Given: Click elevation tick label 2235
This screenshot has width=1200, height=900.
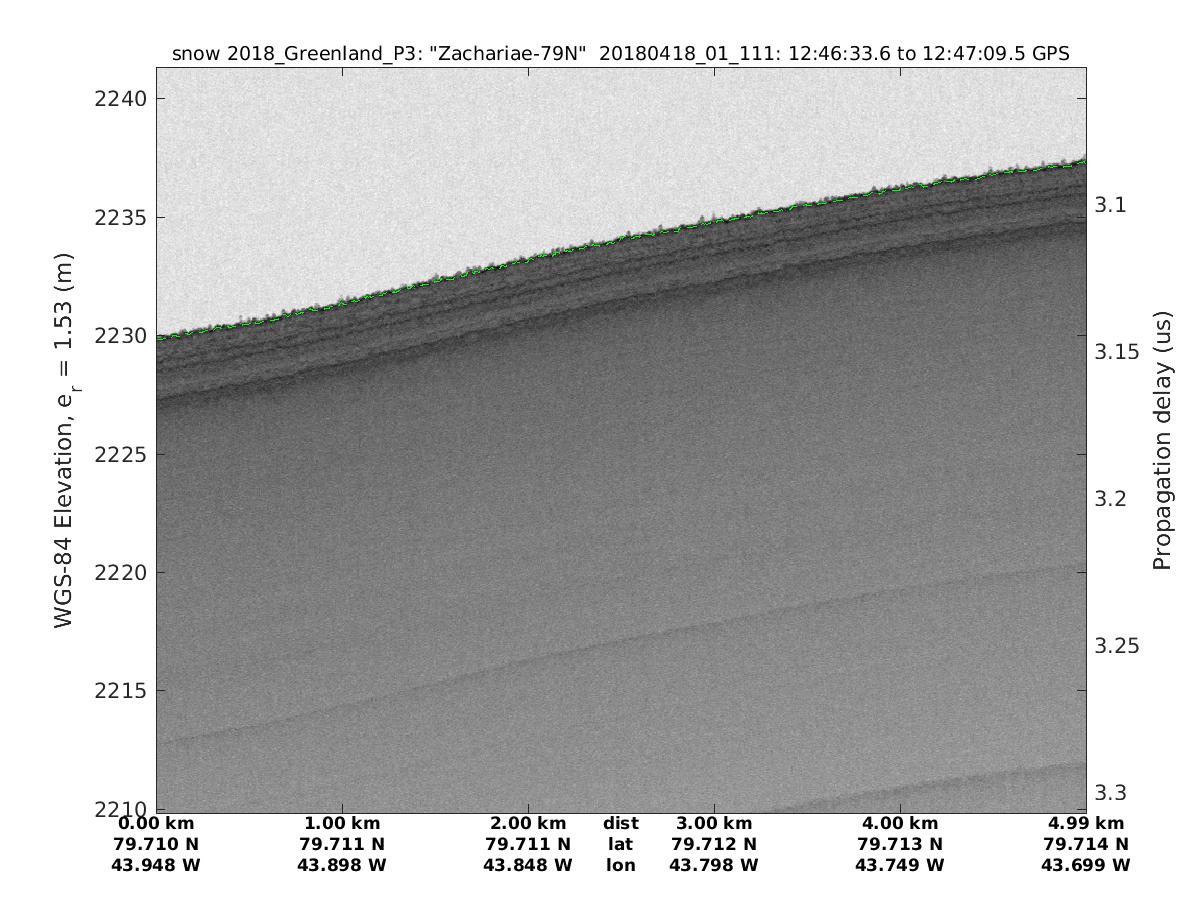Looking at the screenshot, I should (x=121, y=217).
